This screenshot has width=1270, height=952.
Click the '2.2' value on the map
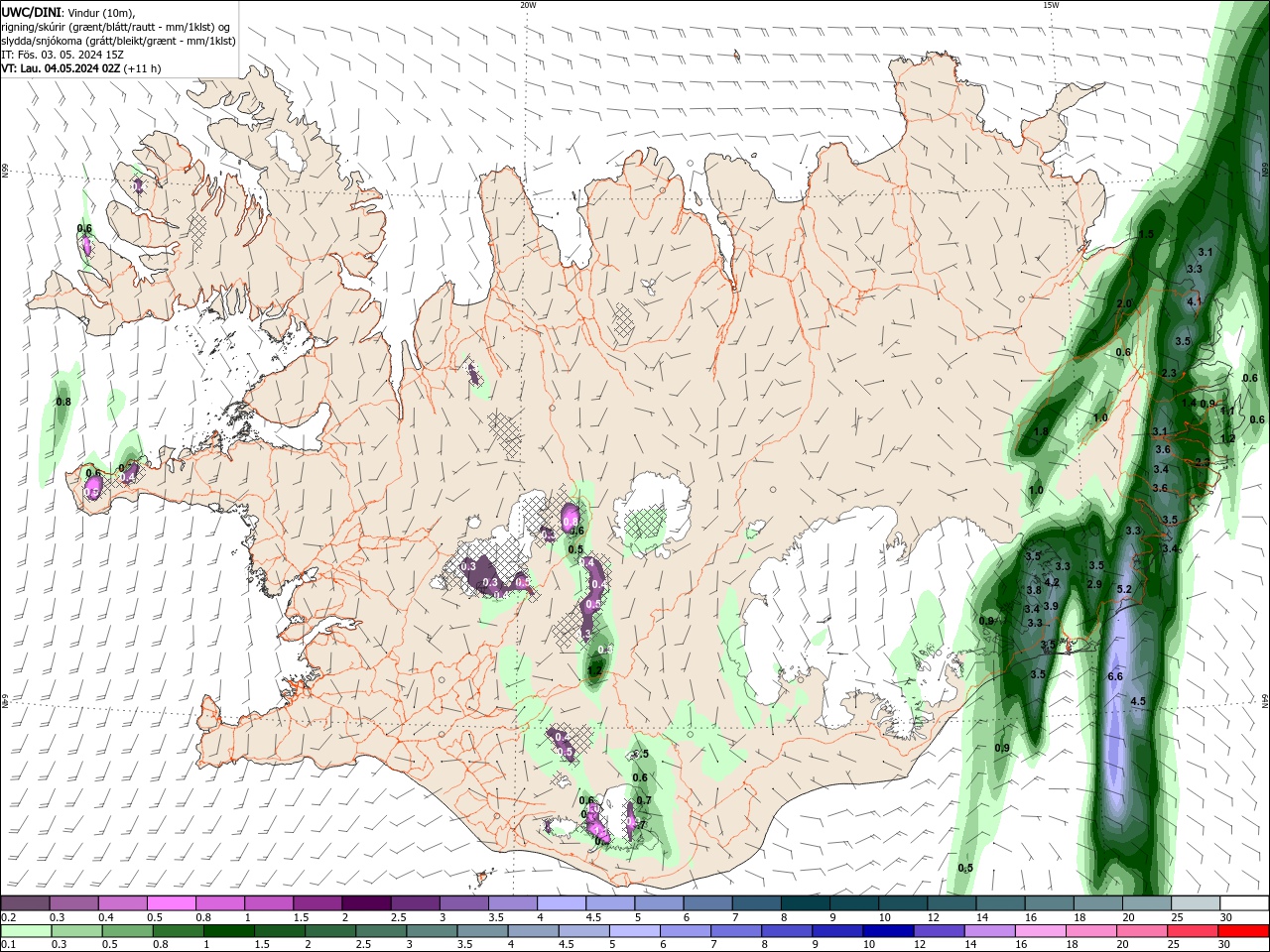tap(1202, 462)
